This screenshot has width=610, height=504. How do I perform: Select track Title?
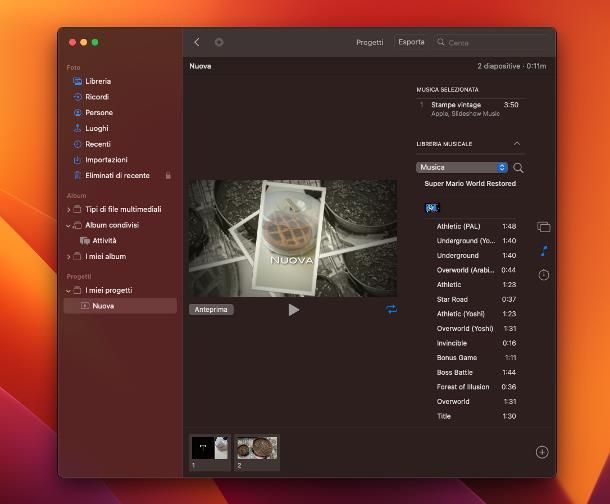tap(476, 416)
